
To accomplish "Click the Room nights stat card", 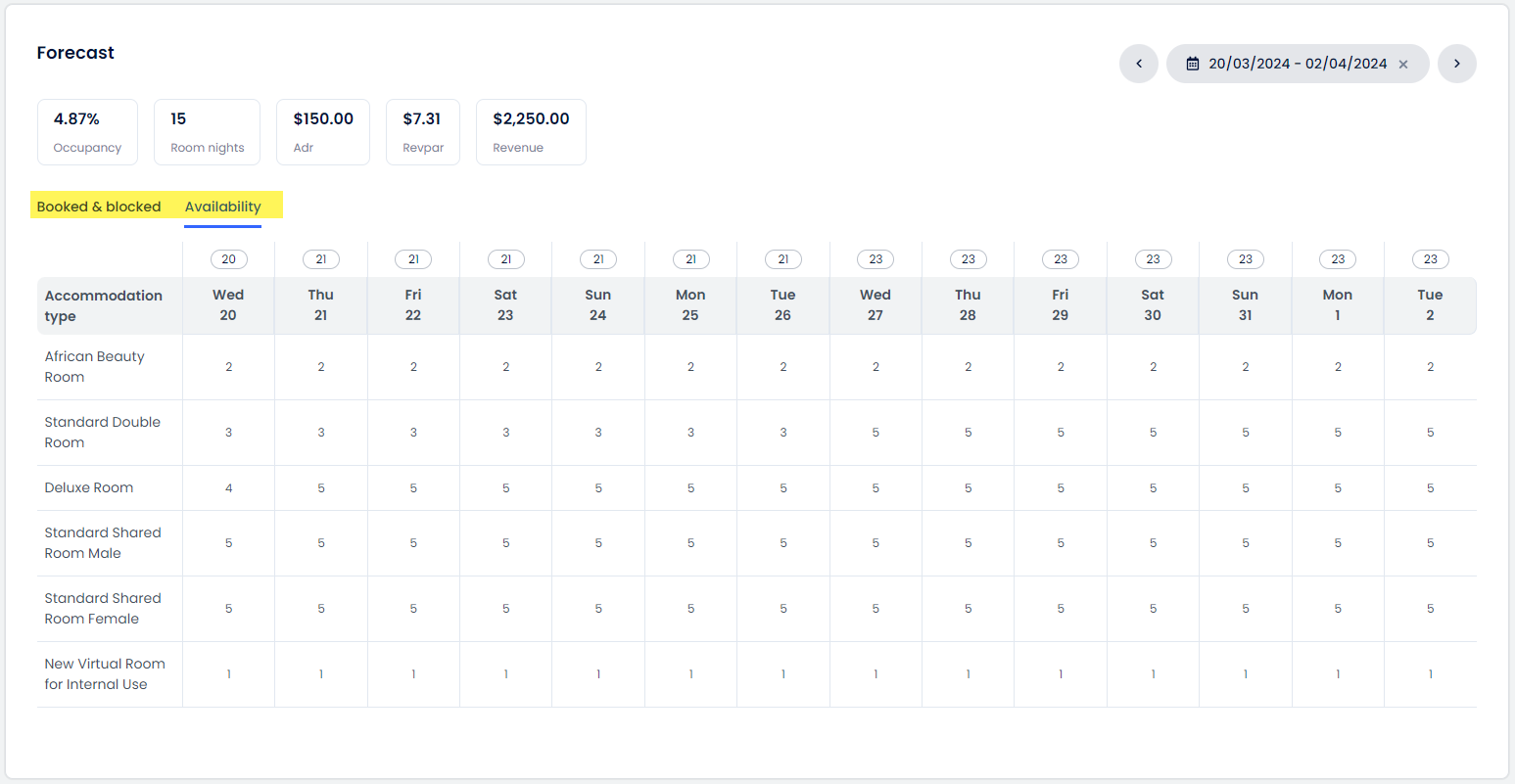I will [x=207, y=132].
